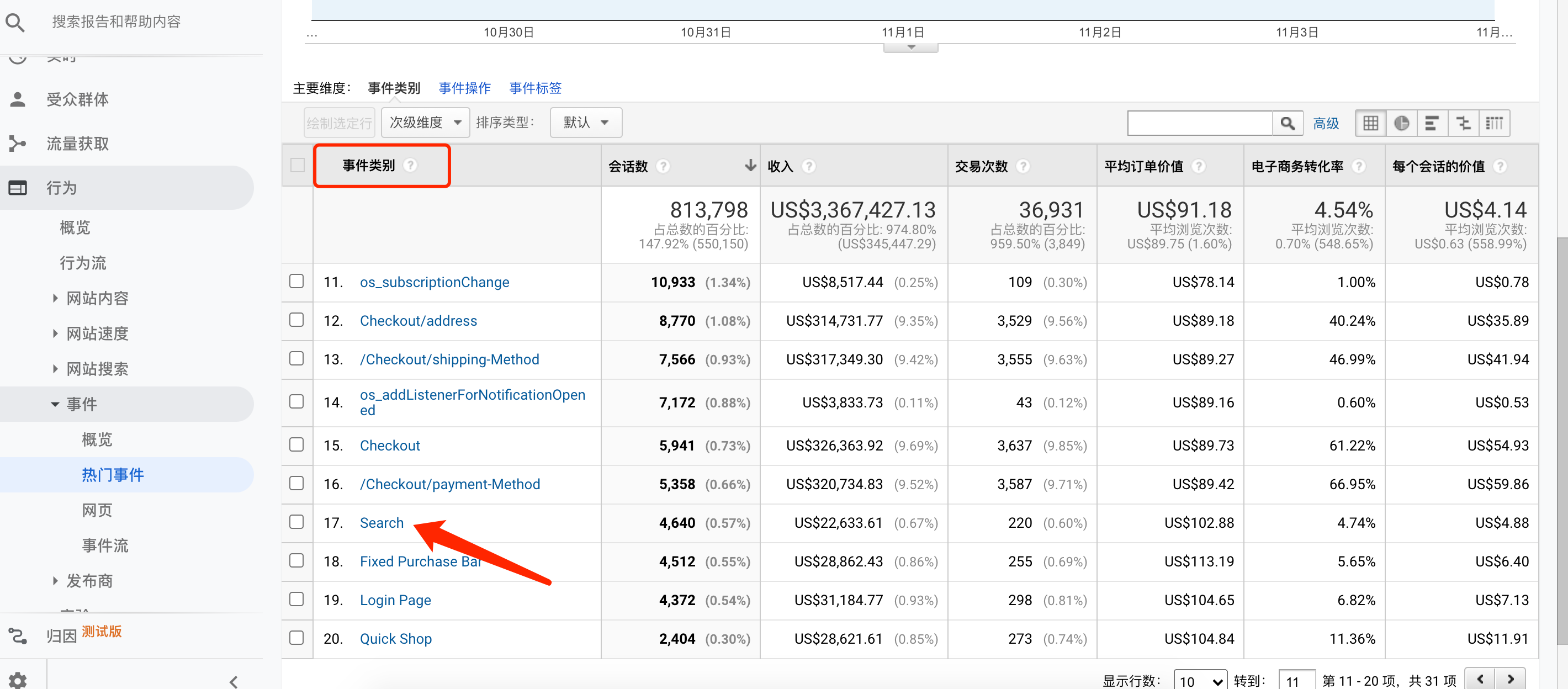Open 网页 report in sidebar
Image resolution: width=1568 pixels, height=689 pixels.
[x=97, y=510]
